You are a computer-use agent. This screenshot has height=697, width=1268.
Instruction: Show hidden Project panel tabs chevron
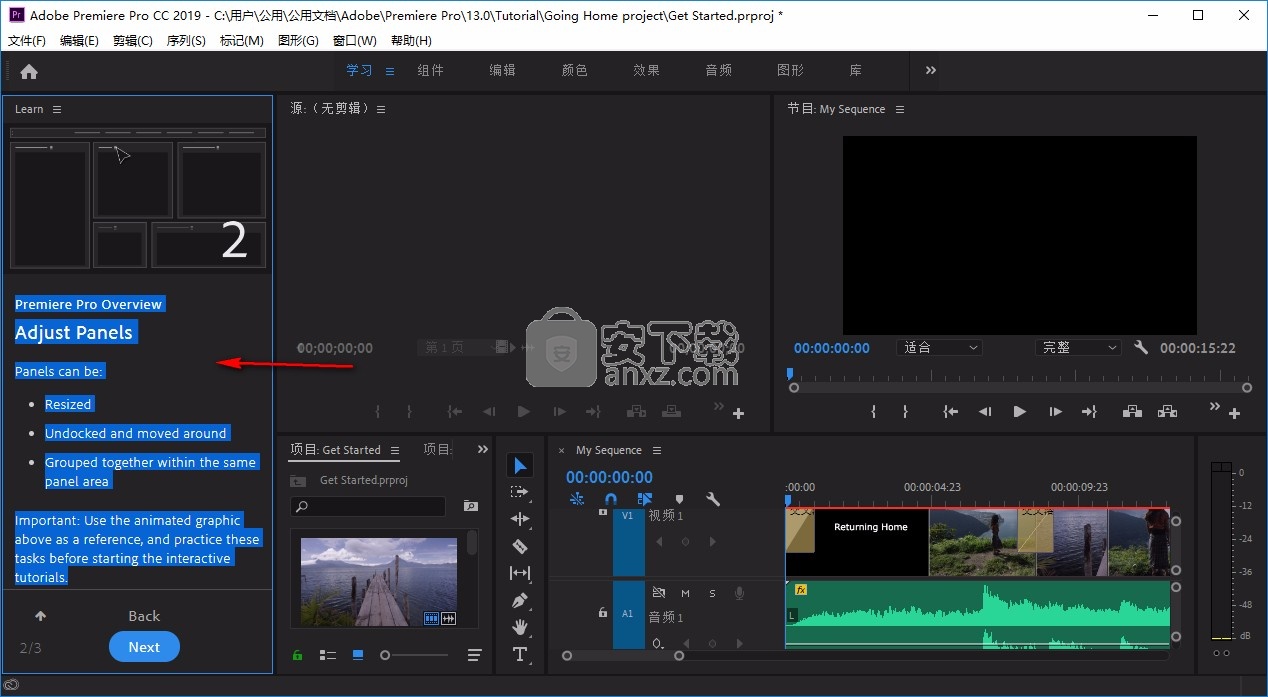(483, 450)
